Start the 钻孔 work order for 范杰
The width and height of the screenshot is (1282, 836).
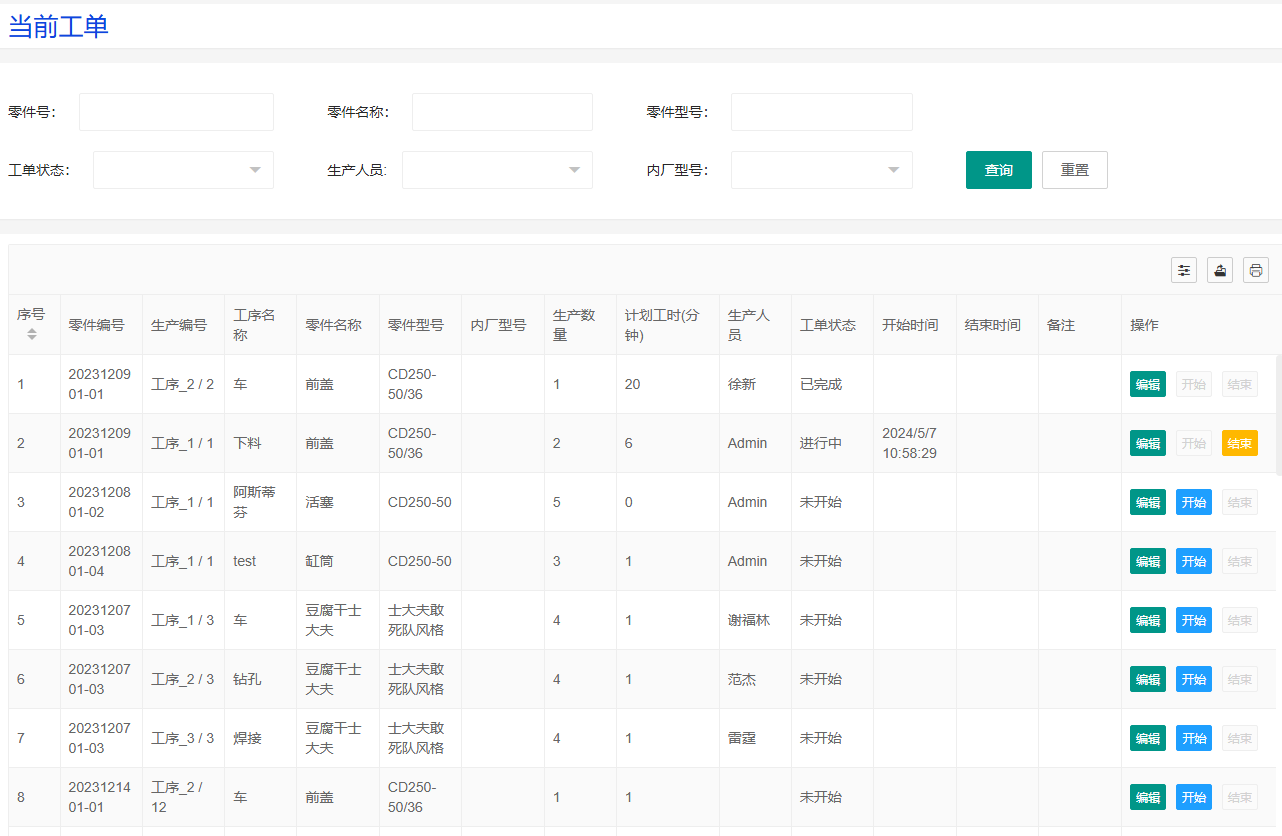click(1193, 679)
